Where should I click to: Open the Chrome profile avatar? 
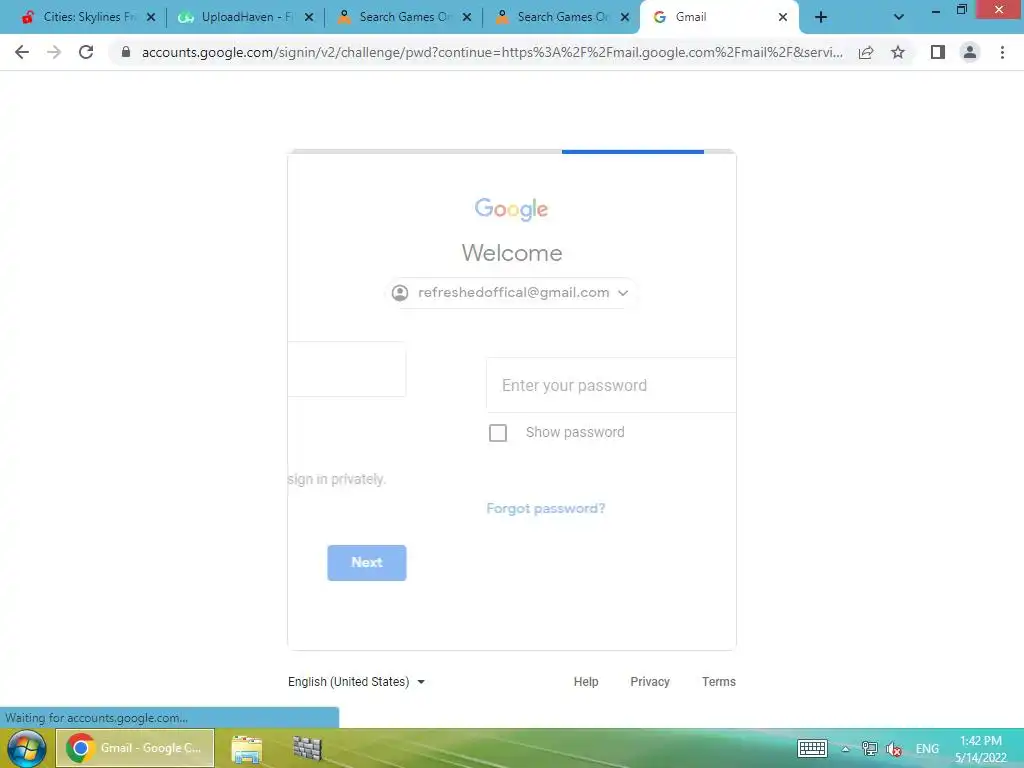tap(970, 52)
